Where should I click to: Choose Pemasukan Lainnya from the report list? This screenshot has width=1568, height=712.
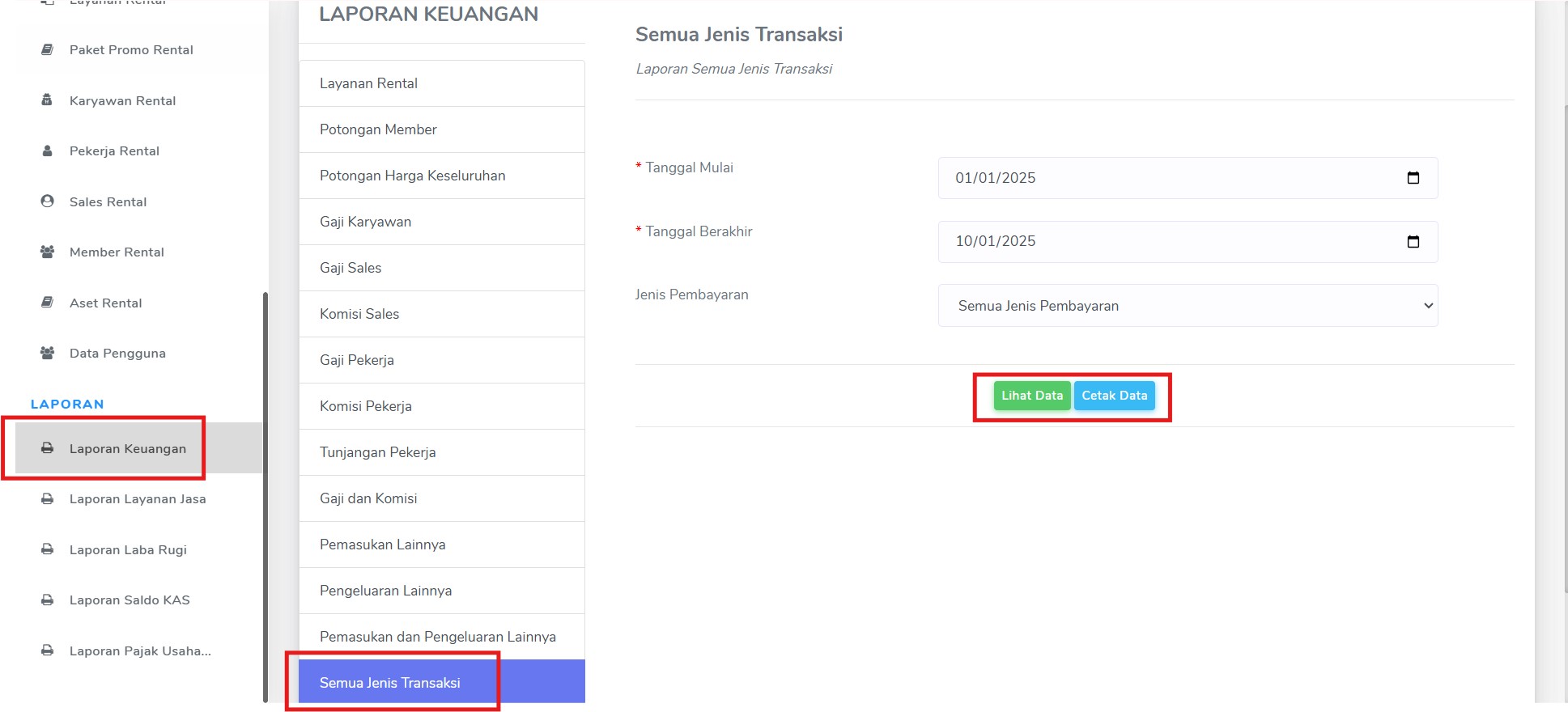coord(442,545)
